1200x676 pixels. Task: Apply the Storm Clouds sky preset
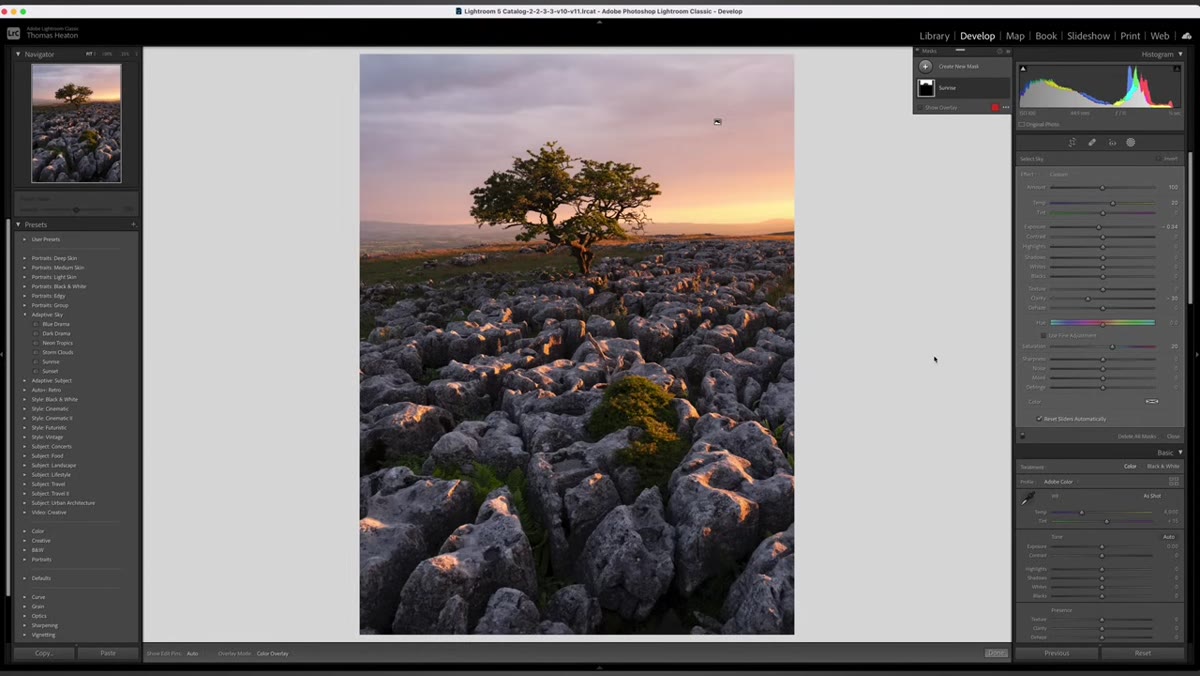(58, 352)
